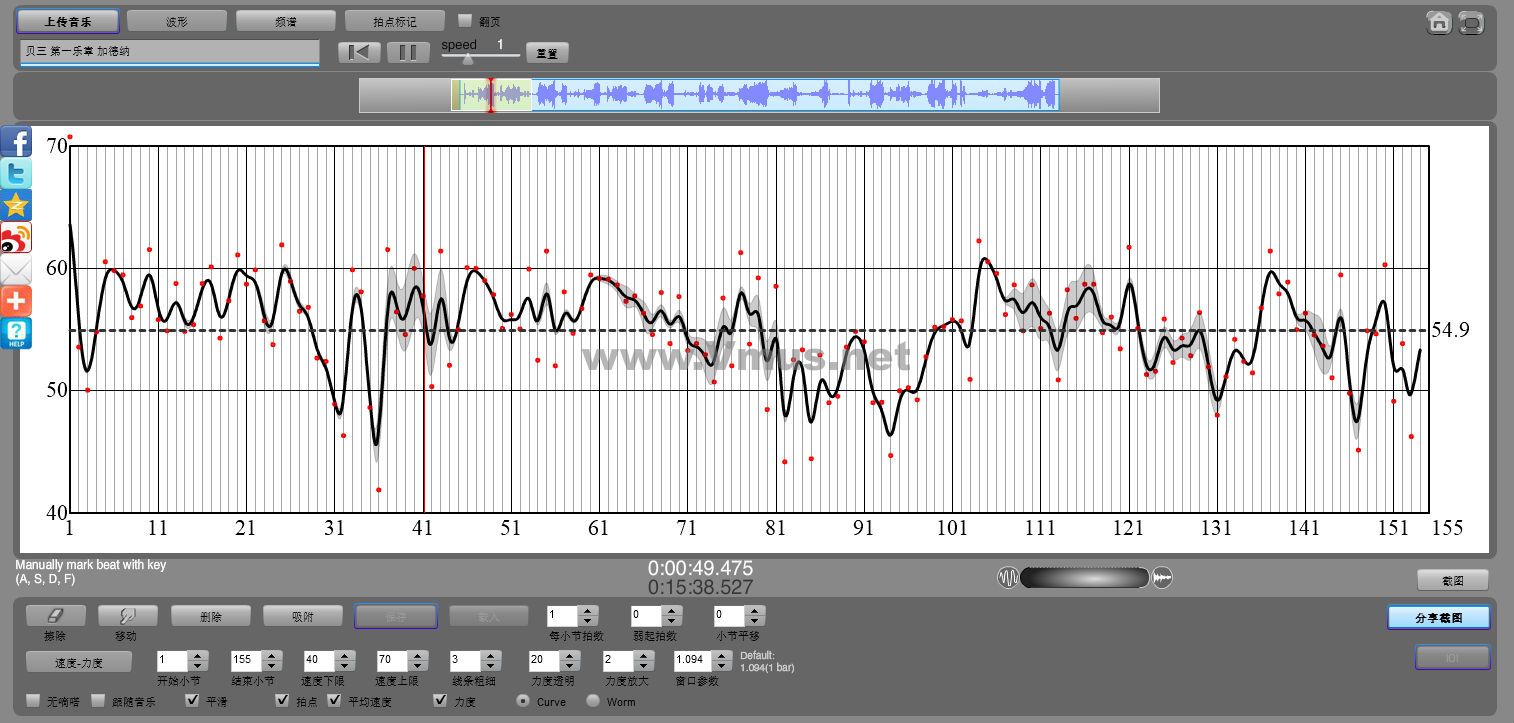Uncheck the 平滑 smoothing checkbox
The image size is (1514, 723).
pos(193,700)
